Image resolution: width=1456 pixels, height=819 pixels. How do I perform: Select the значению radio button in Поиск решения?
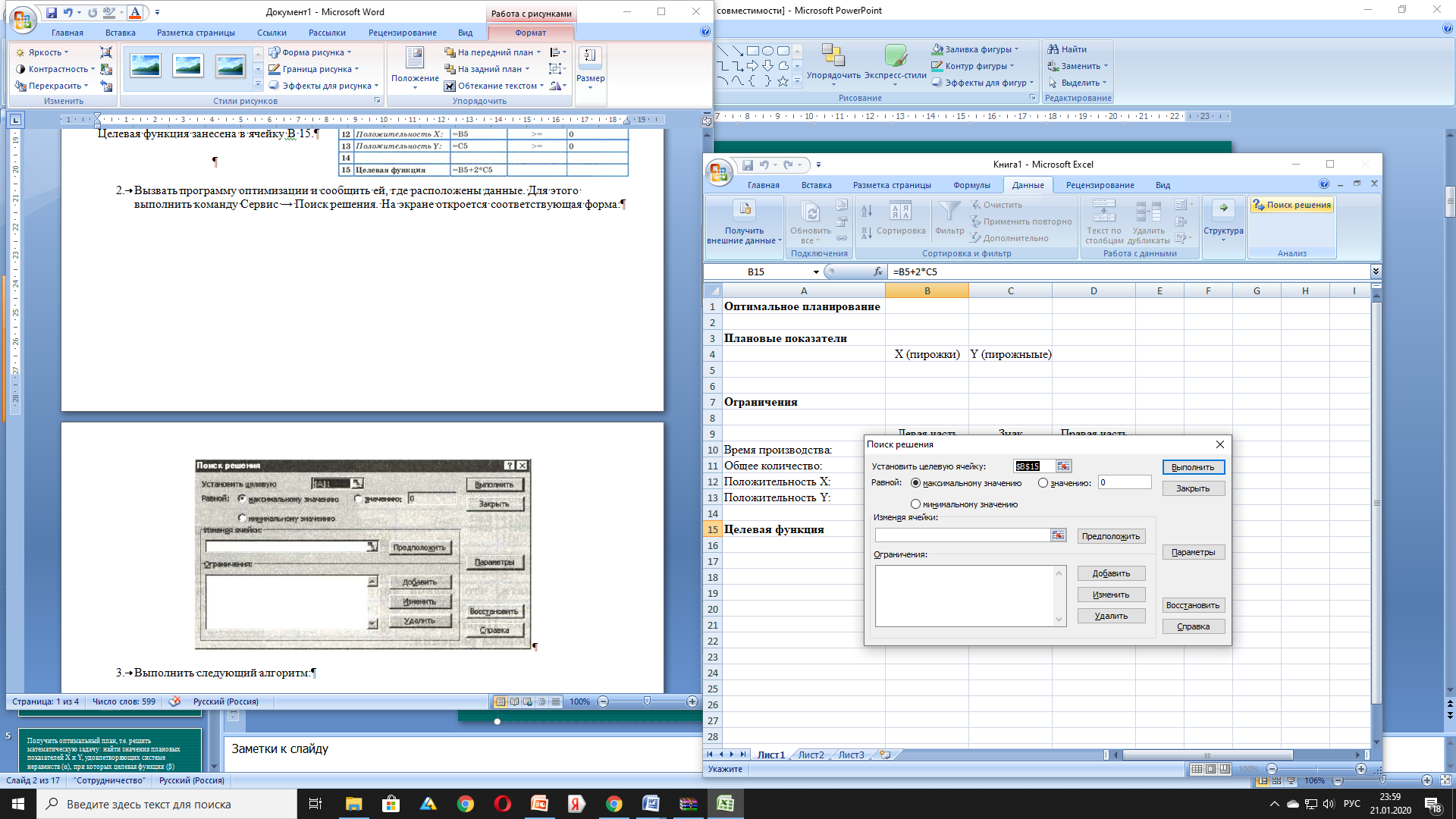pyautogui.click(x=1043, y=483)
